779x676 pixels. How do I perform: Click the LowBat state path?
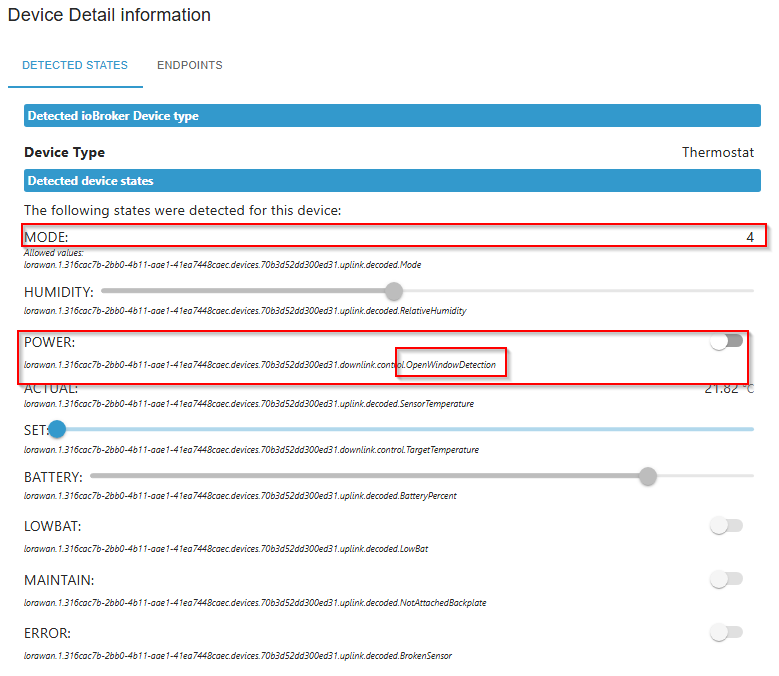226,549
